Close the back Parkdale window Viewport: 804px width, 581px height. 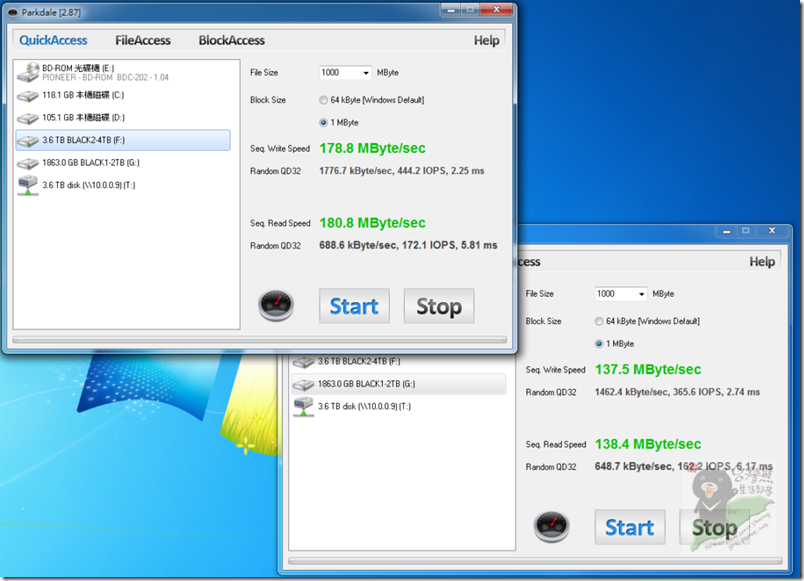coord(772,231)
